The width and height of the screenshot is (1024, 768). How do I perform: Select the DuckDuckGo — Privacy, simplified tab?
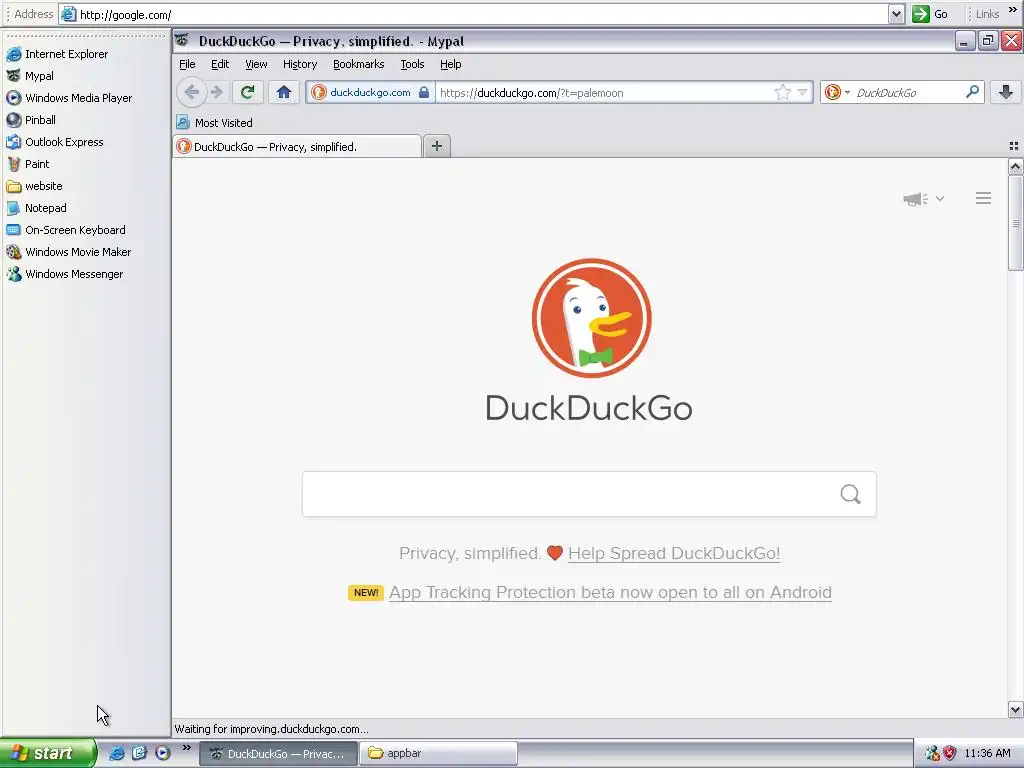[x=298, y=146]
